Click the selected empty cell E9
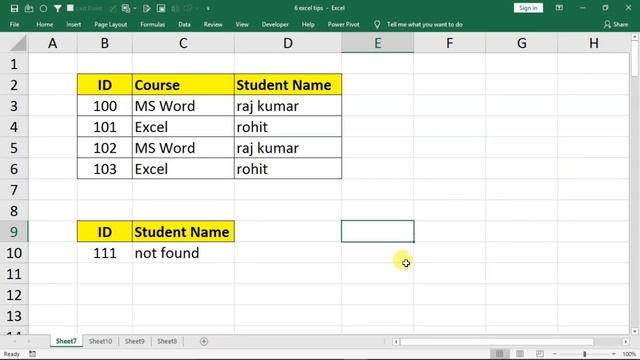Screen dimensions: 640x360 click(x=378, y=231)
